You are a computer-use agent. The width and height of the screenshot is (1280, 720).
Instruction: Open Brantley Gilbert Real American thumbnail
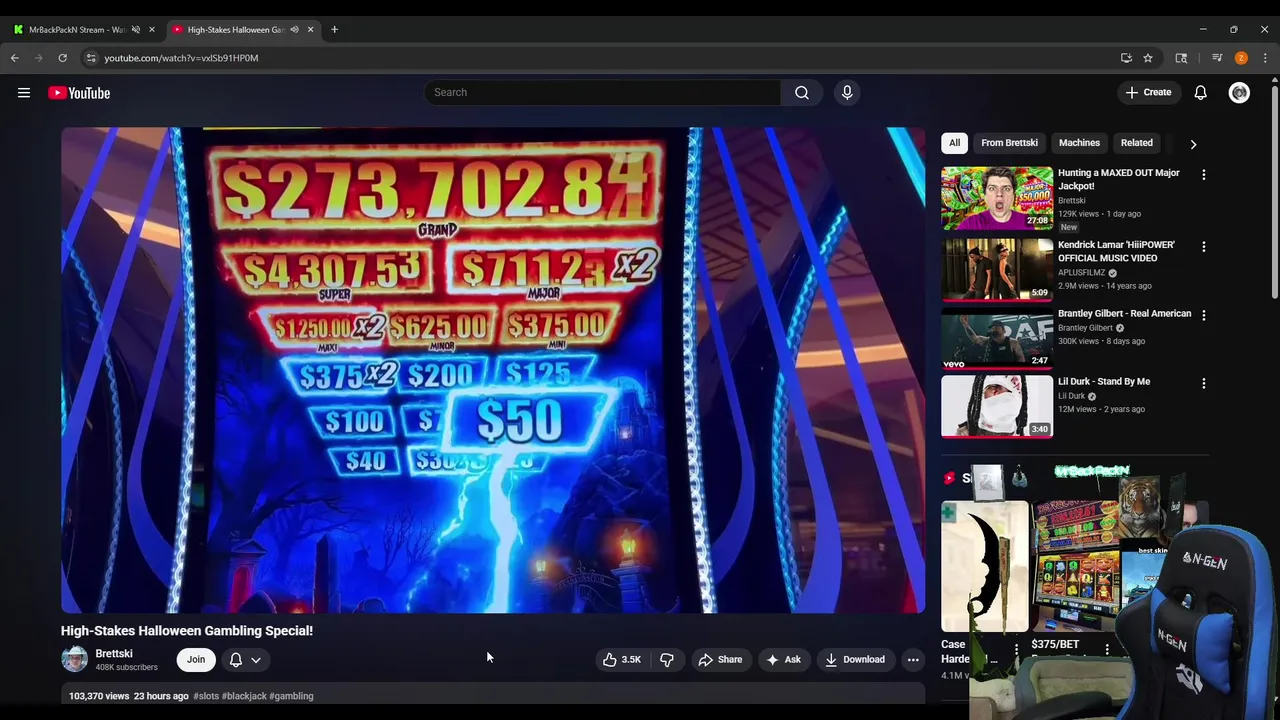pyautogui.click(x=997, y=338)
